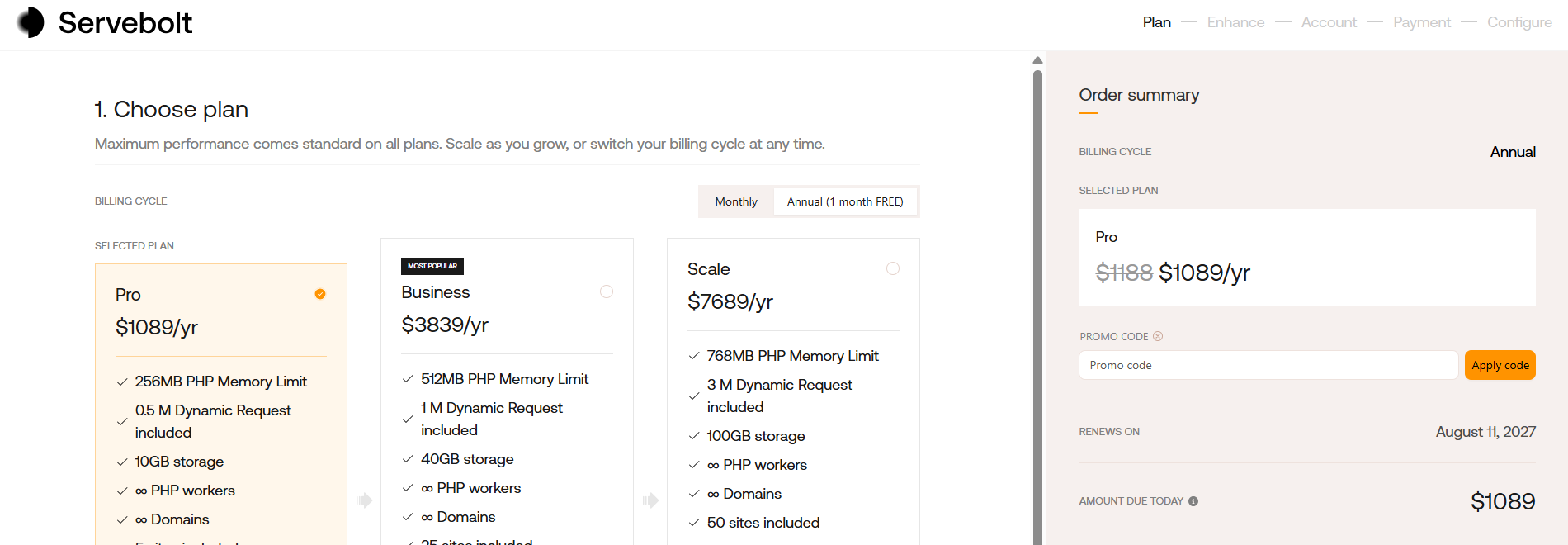Click the promo code remove icon
The height and width of the screenshot is (545, 1568).
1158,336
